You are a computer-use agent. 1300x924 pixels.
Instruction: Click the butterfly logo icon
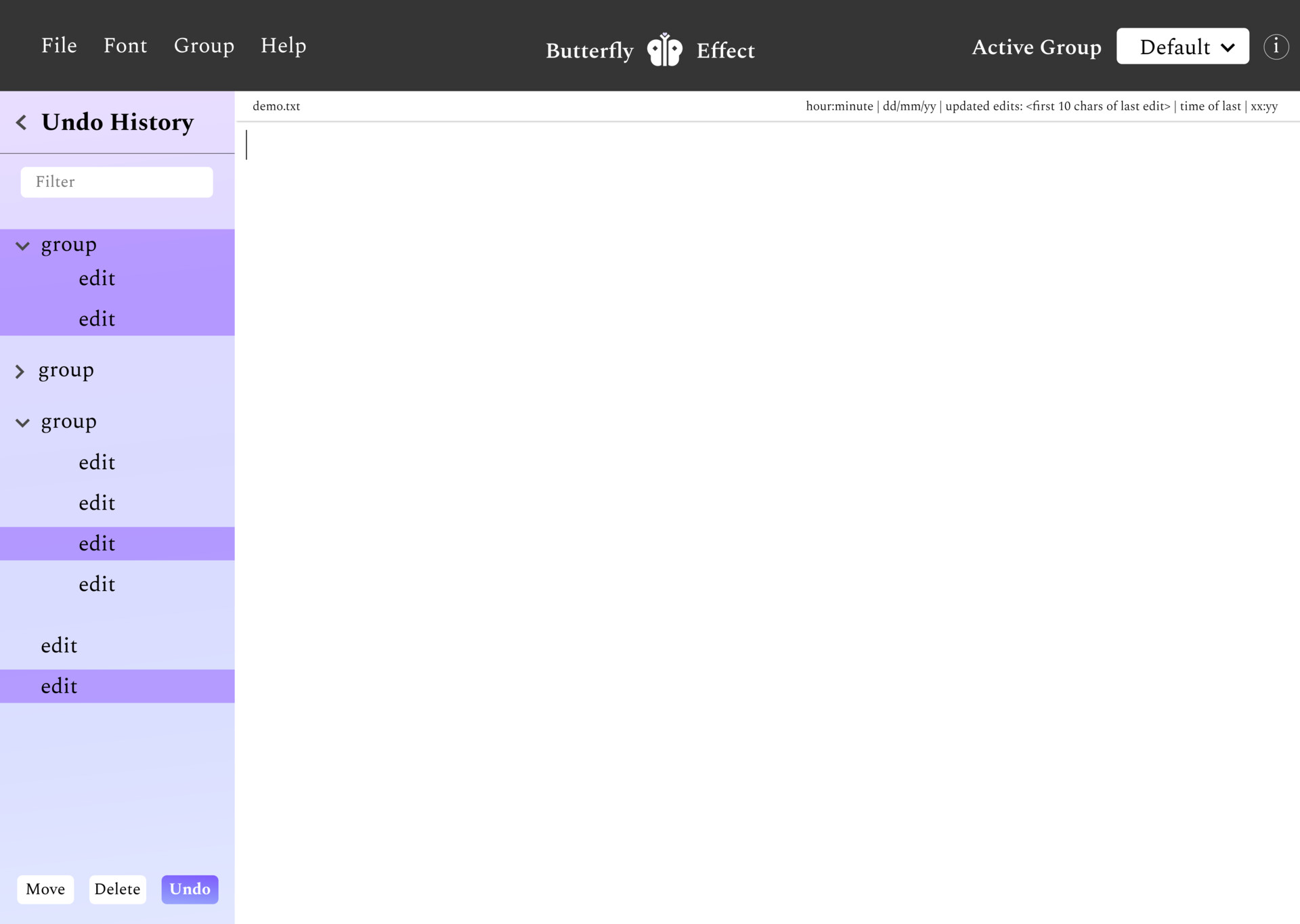(664, 49)
